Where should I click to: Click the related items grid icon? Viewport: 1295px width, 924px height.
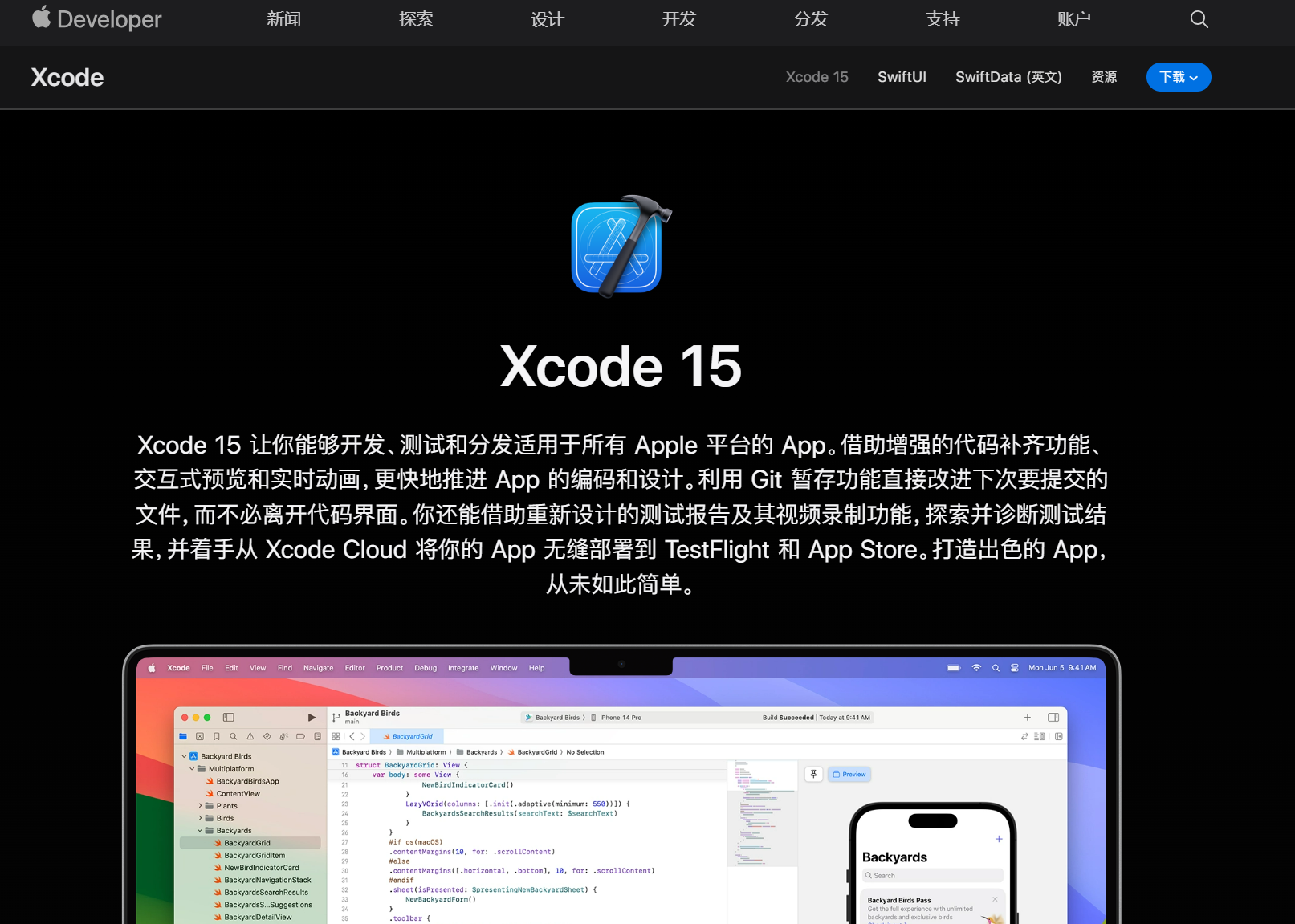336,736
